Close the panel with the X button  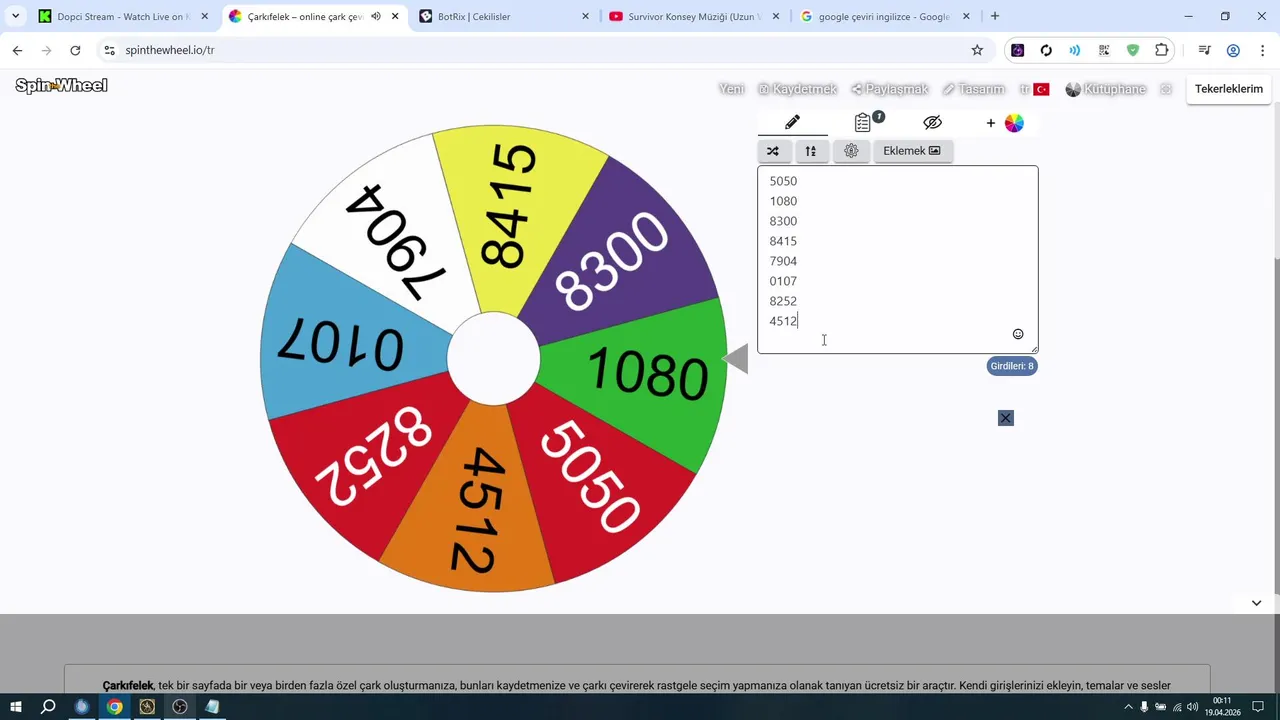[1006, 418]
